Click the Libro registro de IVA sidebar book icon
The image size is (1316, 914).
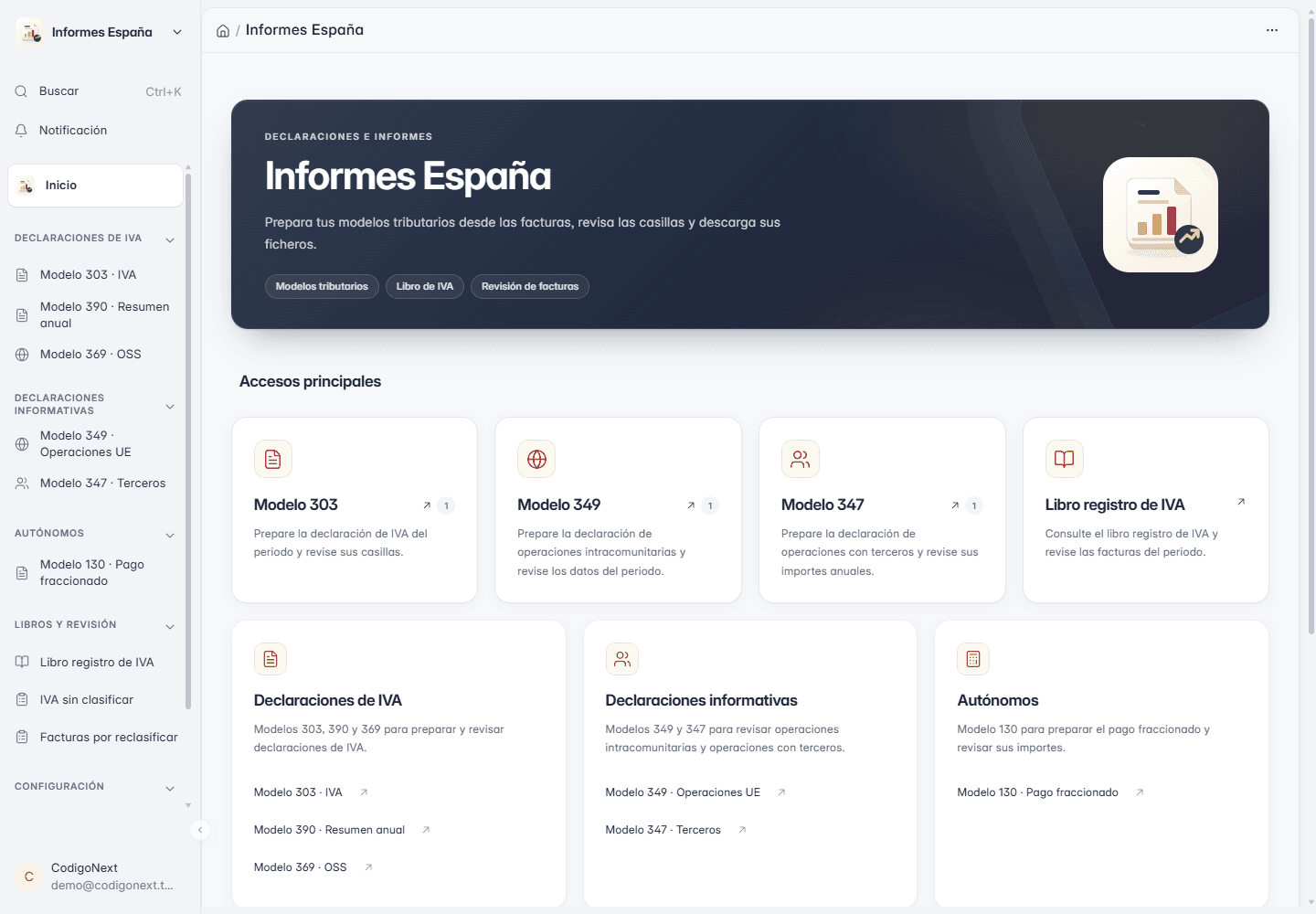tap(22, 663)
